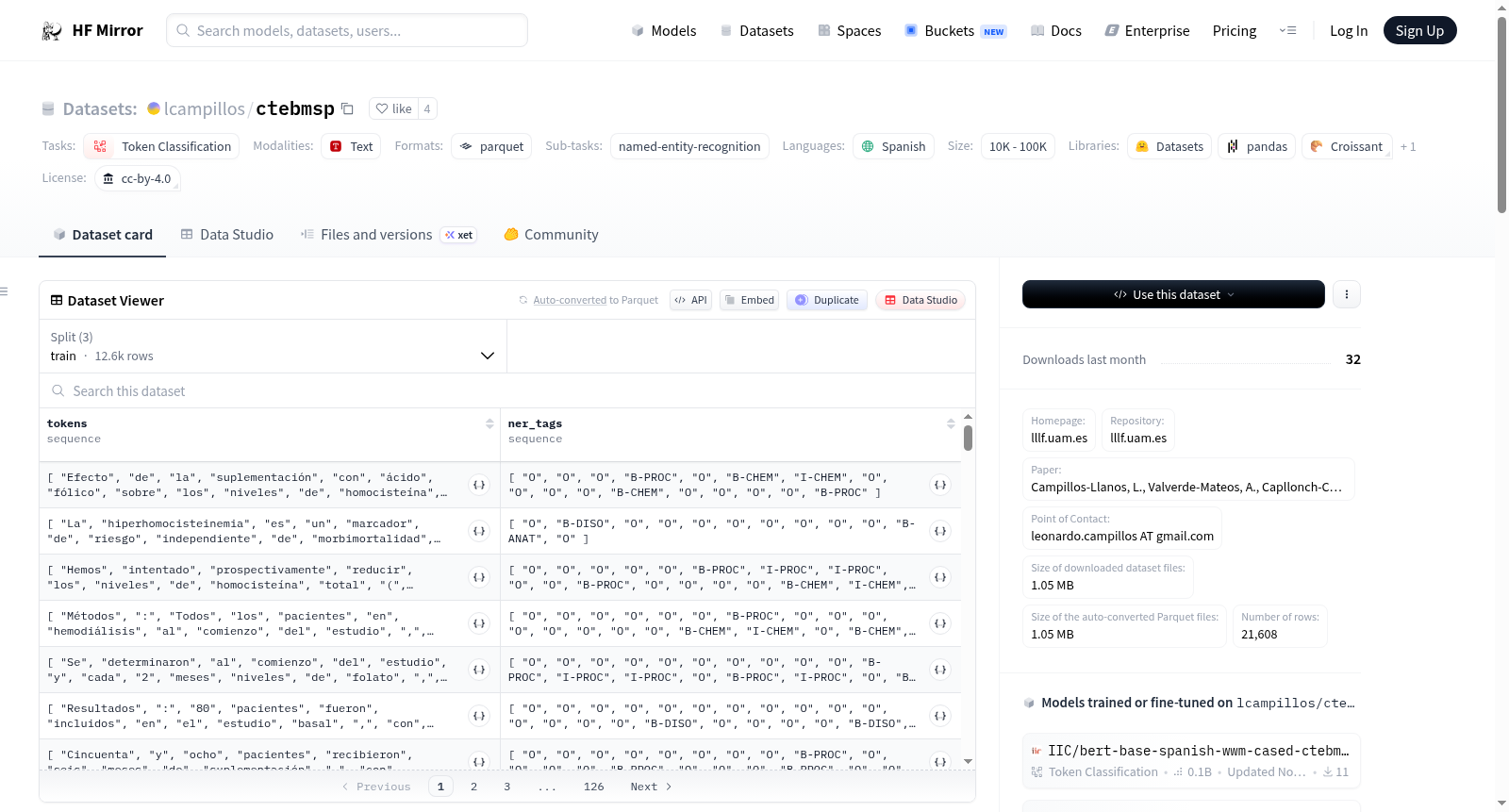Open Spaces in the top navigation
Image resolution: width=1509 pixels, height=812 pixels.
click(850, 31)
